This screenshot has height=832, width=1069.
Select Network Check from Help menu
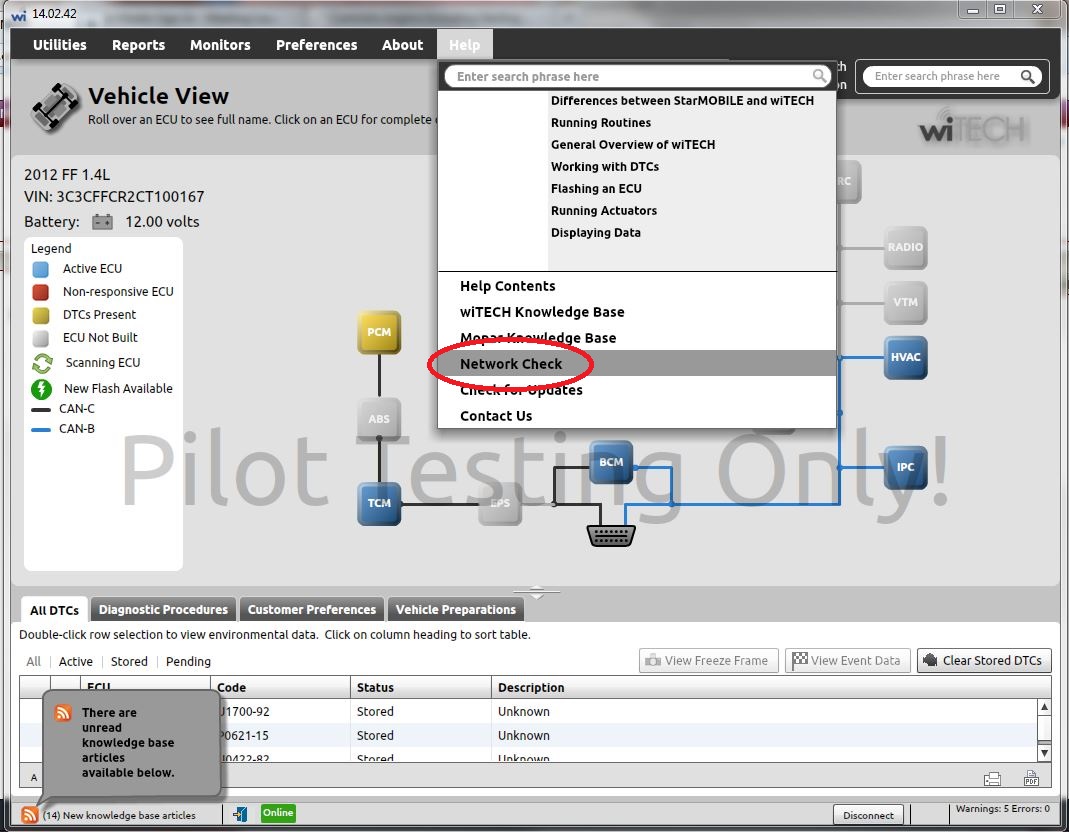click(510, 363)
